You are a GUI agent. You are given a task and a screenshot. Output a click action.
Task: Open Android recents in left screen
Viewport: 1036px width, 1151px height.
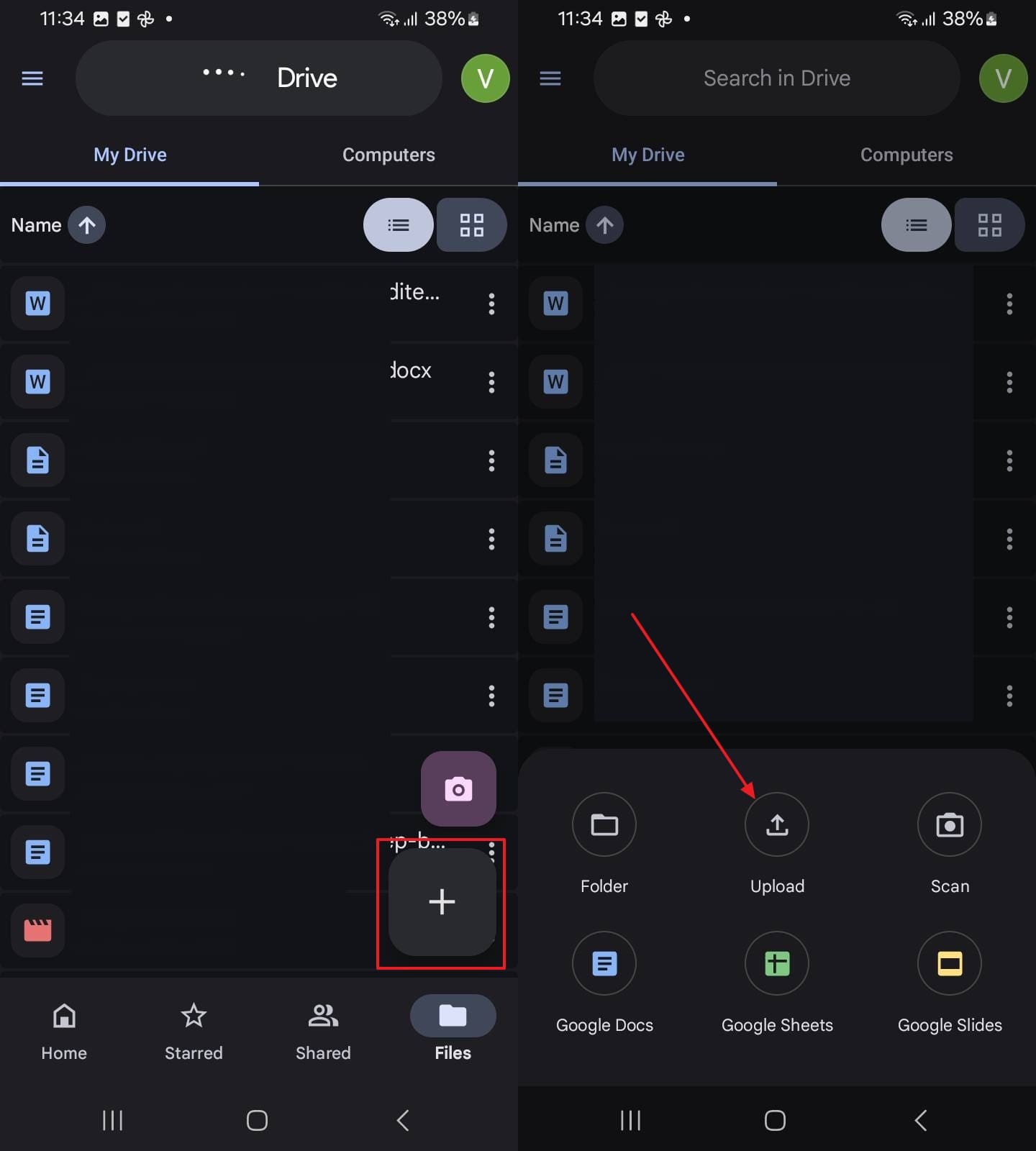[x=113, y=1120]
